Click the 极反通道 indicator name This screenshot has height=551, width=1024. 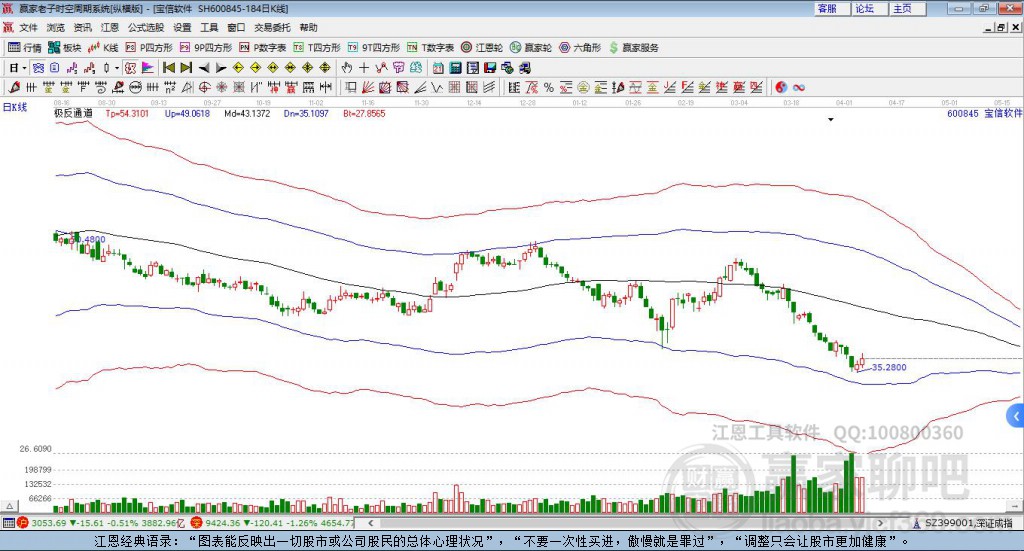pyautogui.click(x=72, y=113)
